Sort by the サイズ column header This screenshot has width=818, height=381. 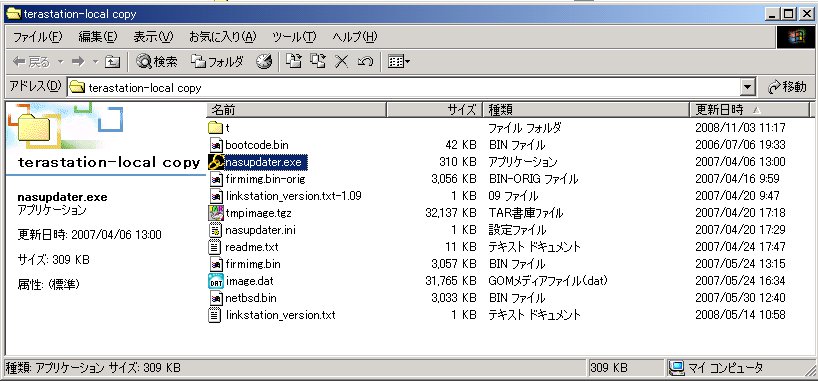tap(435, 110)
